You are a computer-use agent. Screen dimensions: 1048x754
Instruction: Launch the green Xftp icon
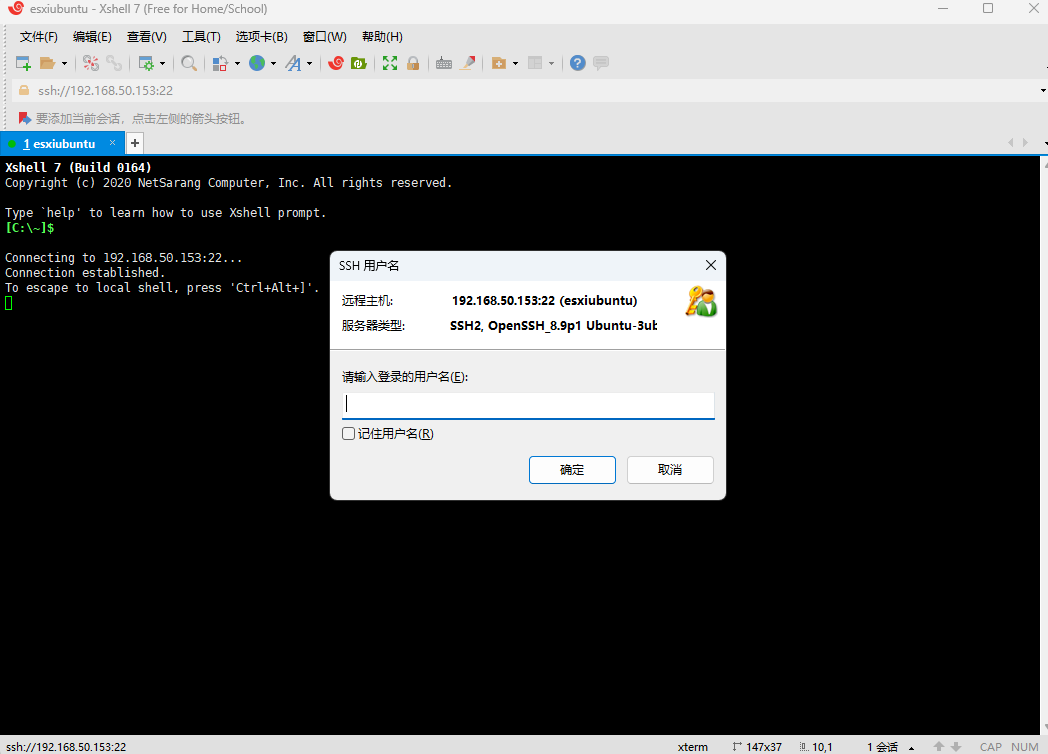coord(359,64)
